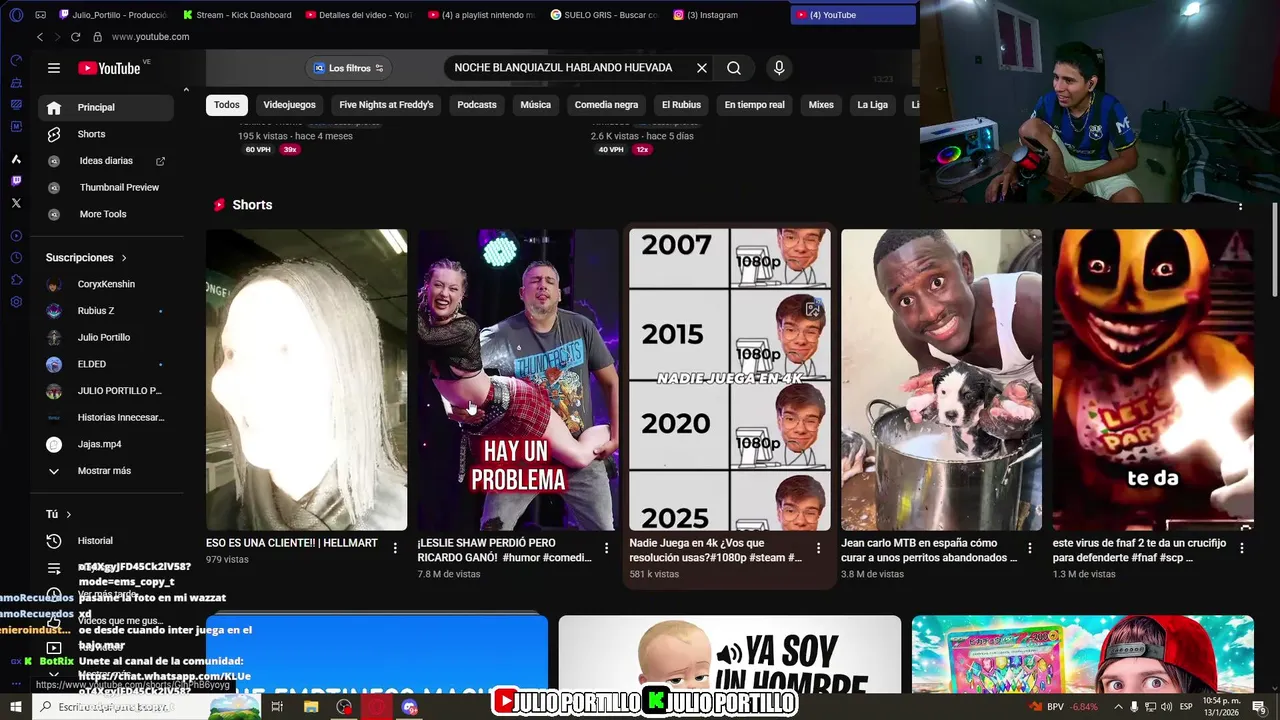Image resolution: width=1280 pixels, height=720 pixels.
Task: Open GX Control speedometer icon
Action: 16,60
